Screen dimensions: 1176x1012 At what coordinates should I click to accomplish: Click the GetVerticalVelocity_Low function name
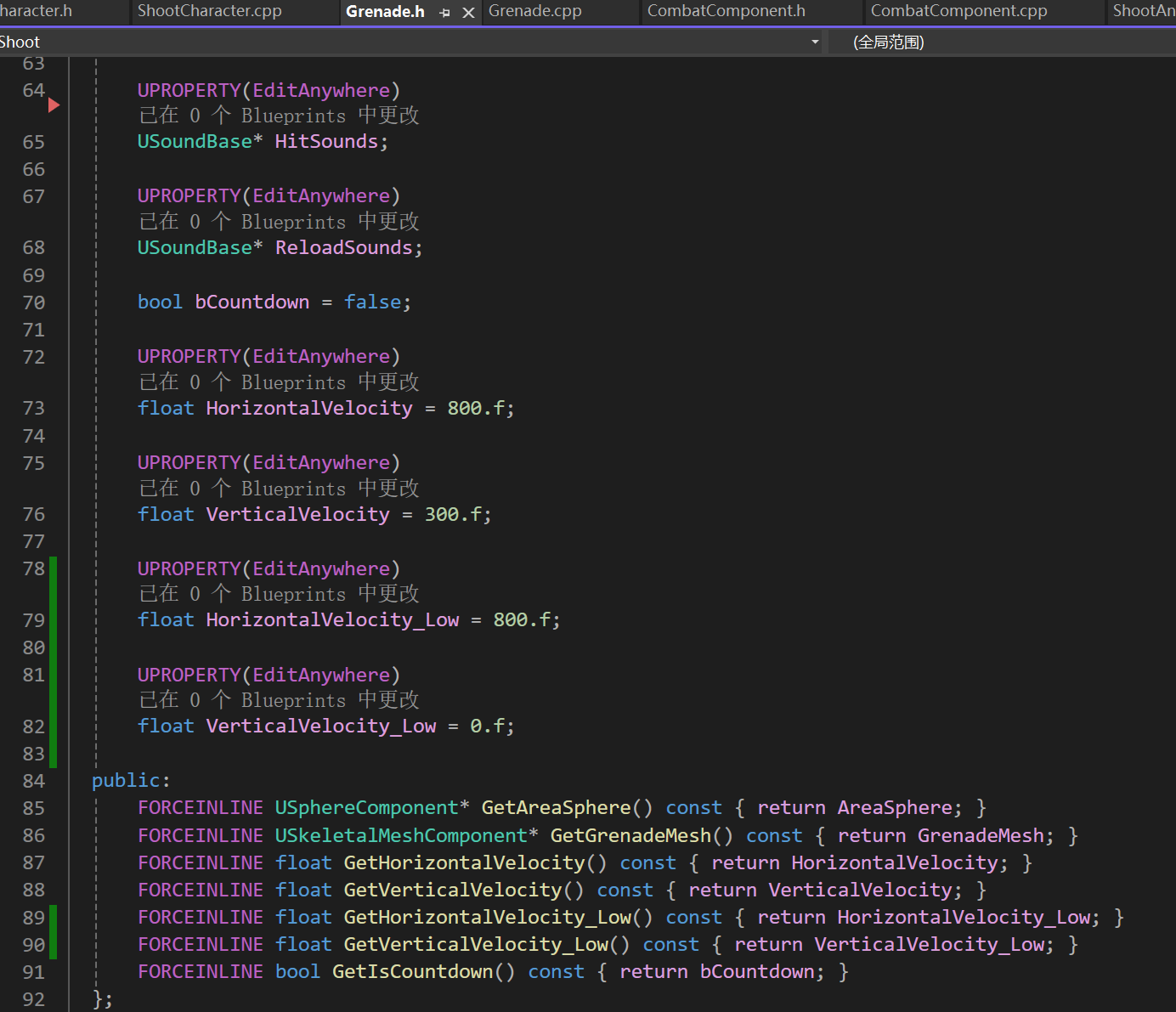pos(476,944)
